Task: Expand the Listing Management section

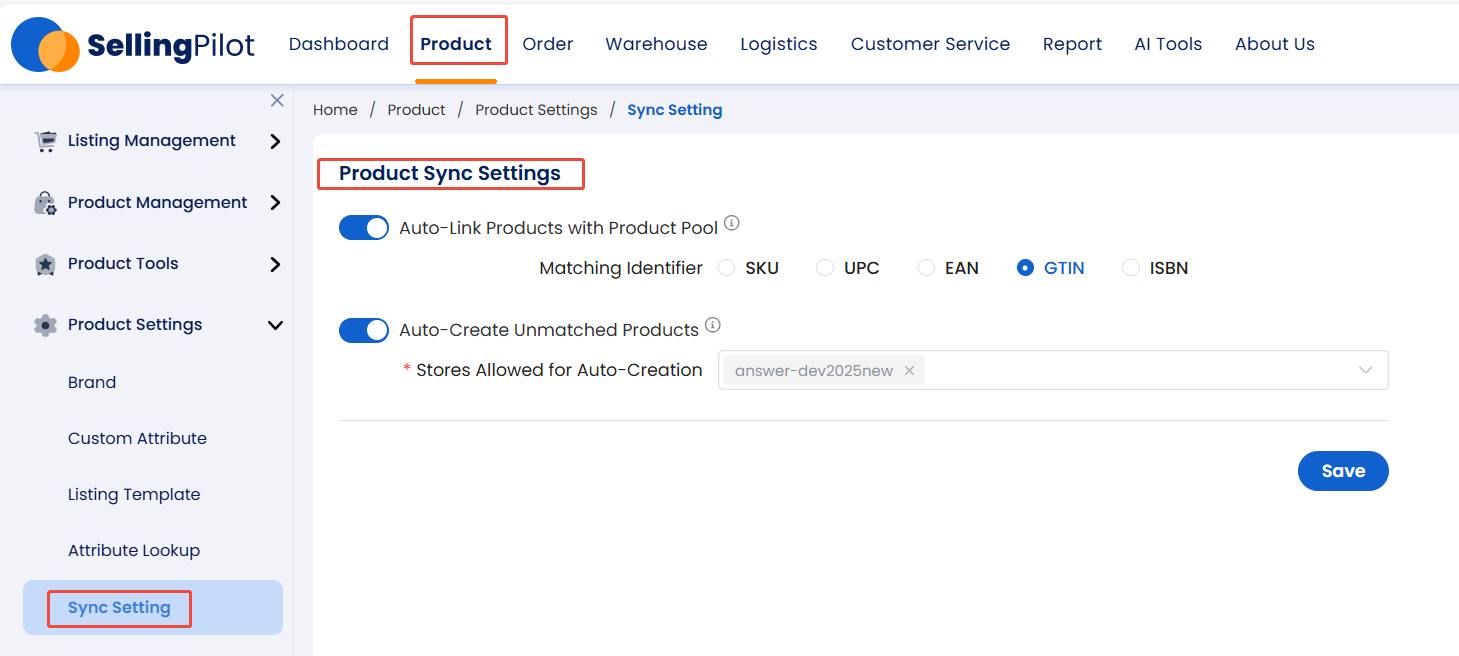Action: 275,141
